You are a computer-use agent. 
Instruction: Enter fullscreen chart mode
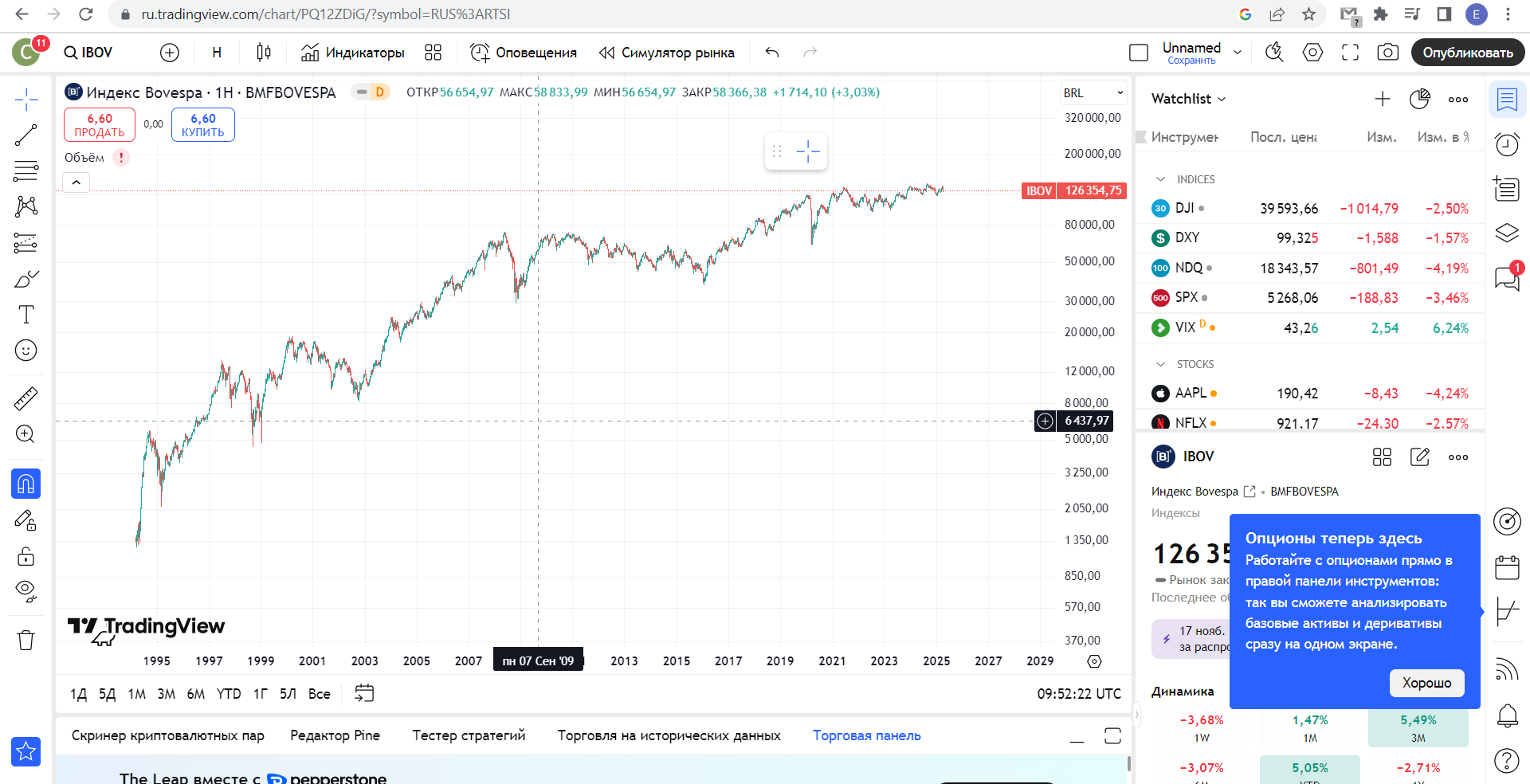click(x=1350, y=53)
